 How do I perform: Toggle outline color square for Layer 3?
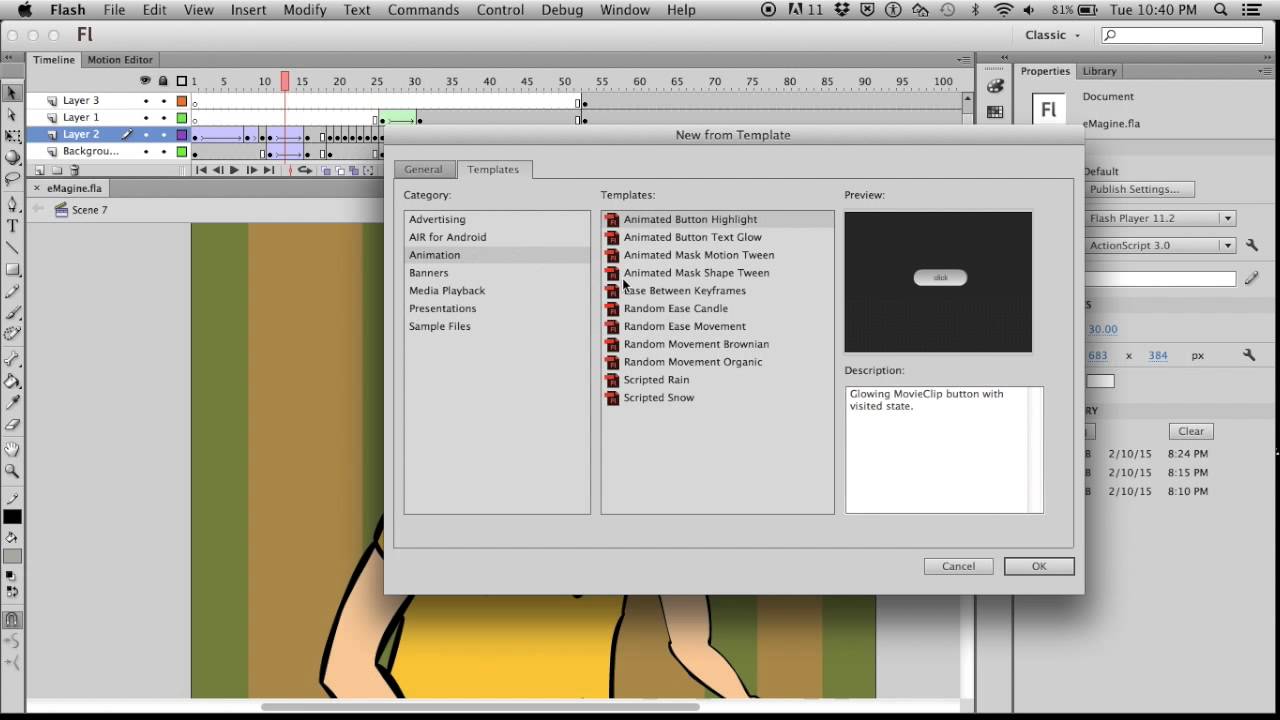click(182, 101)
